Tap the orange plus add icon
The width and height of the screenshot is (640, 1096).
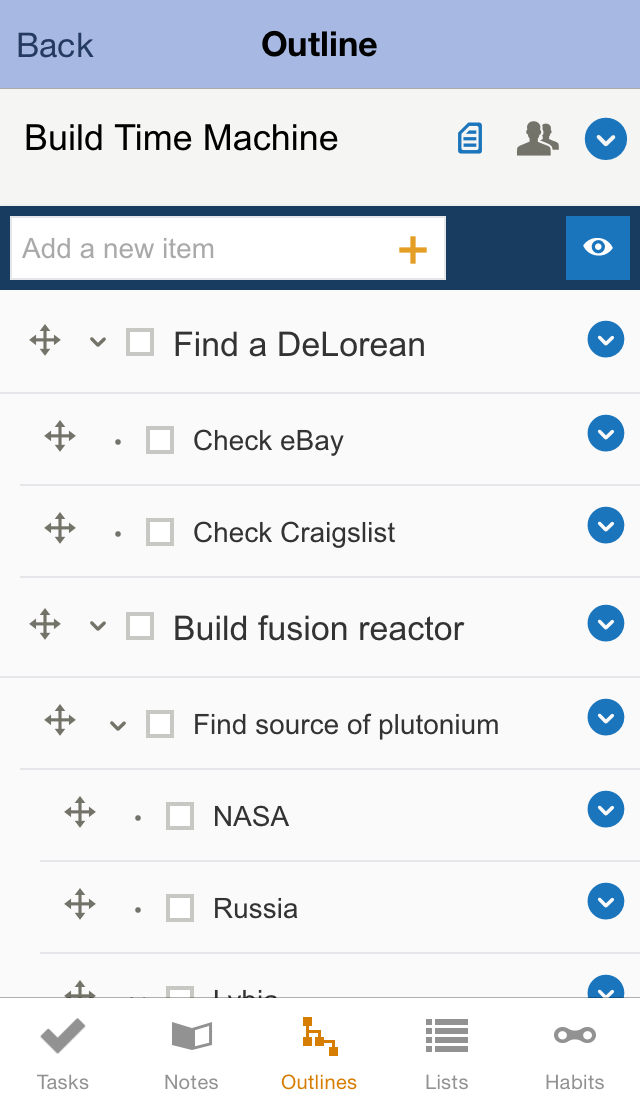click(412, 249)
